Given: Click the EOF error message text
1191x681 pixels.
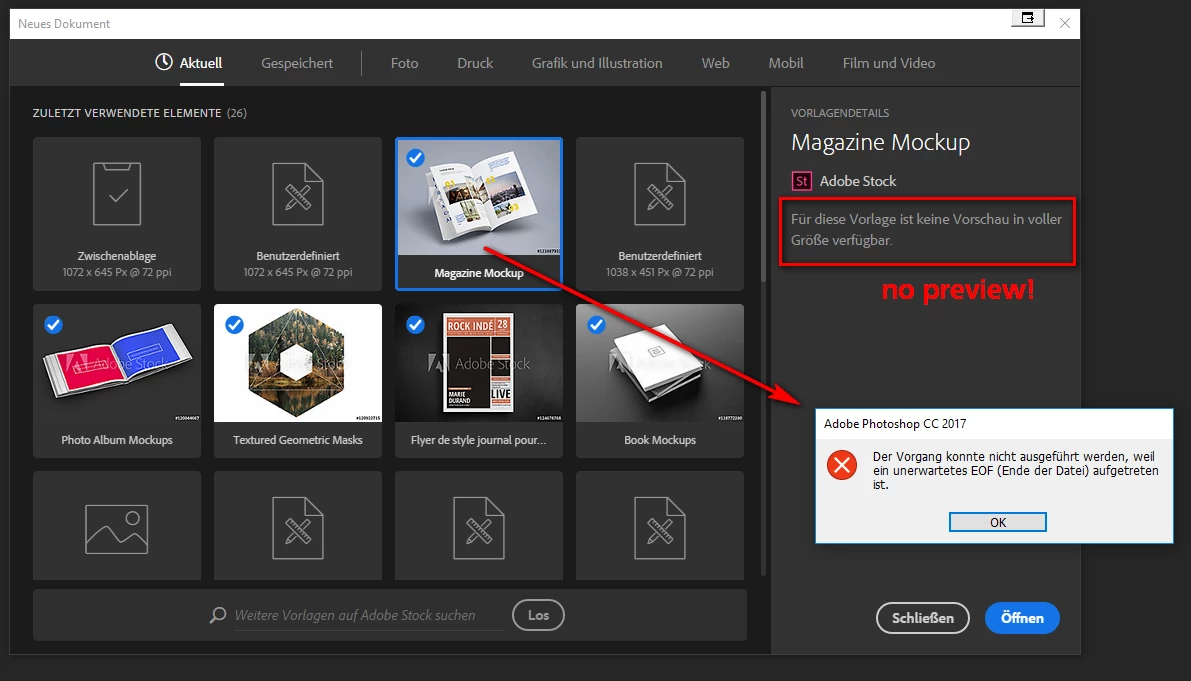Looking at the screenshot, I should tap(1016, 470).
